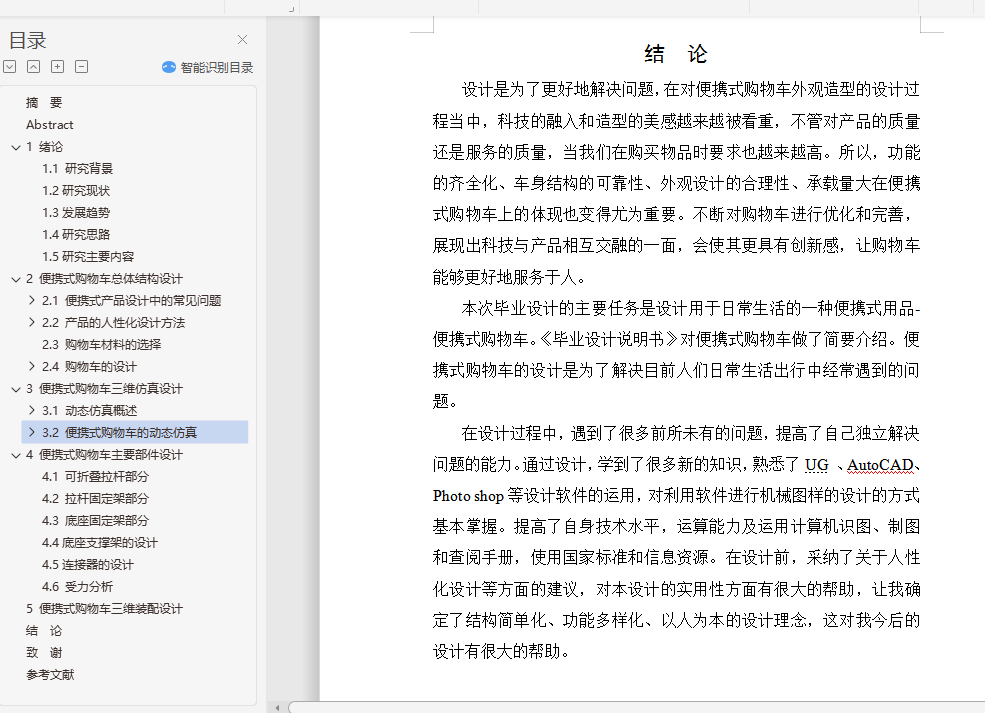The height and width of the screenshot is (713, 985).
Task: Collapse the 3 便携式购物车三维仿真设计 chapter
Action: [16, 389]
